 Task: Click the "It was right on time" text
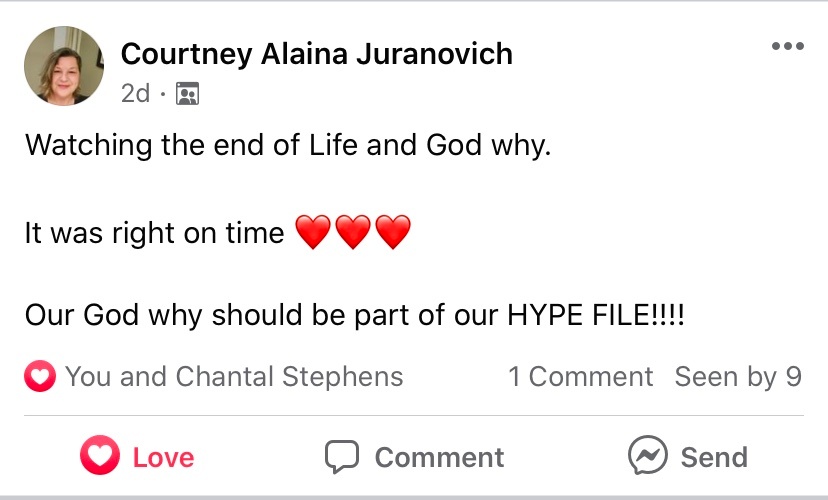[155, 234]
